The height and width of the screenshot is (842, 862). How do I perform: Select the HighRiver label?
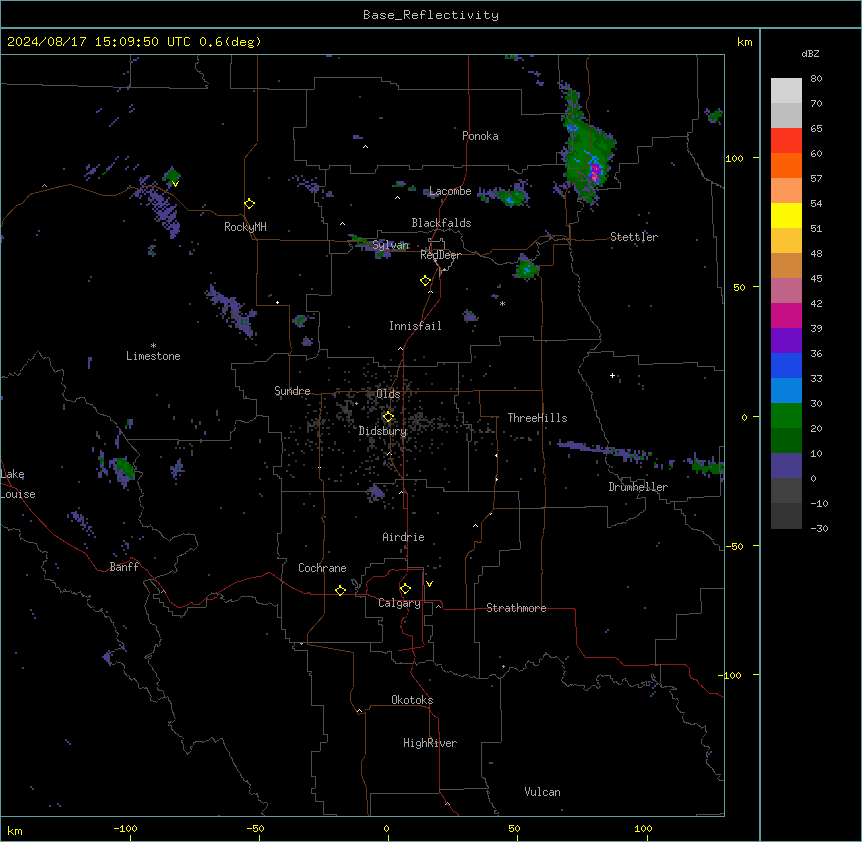(x=430, y=743)
